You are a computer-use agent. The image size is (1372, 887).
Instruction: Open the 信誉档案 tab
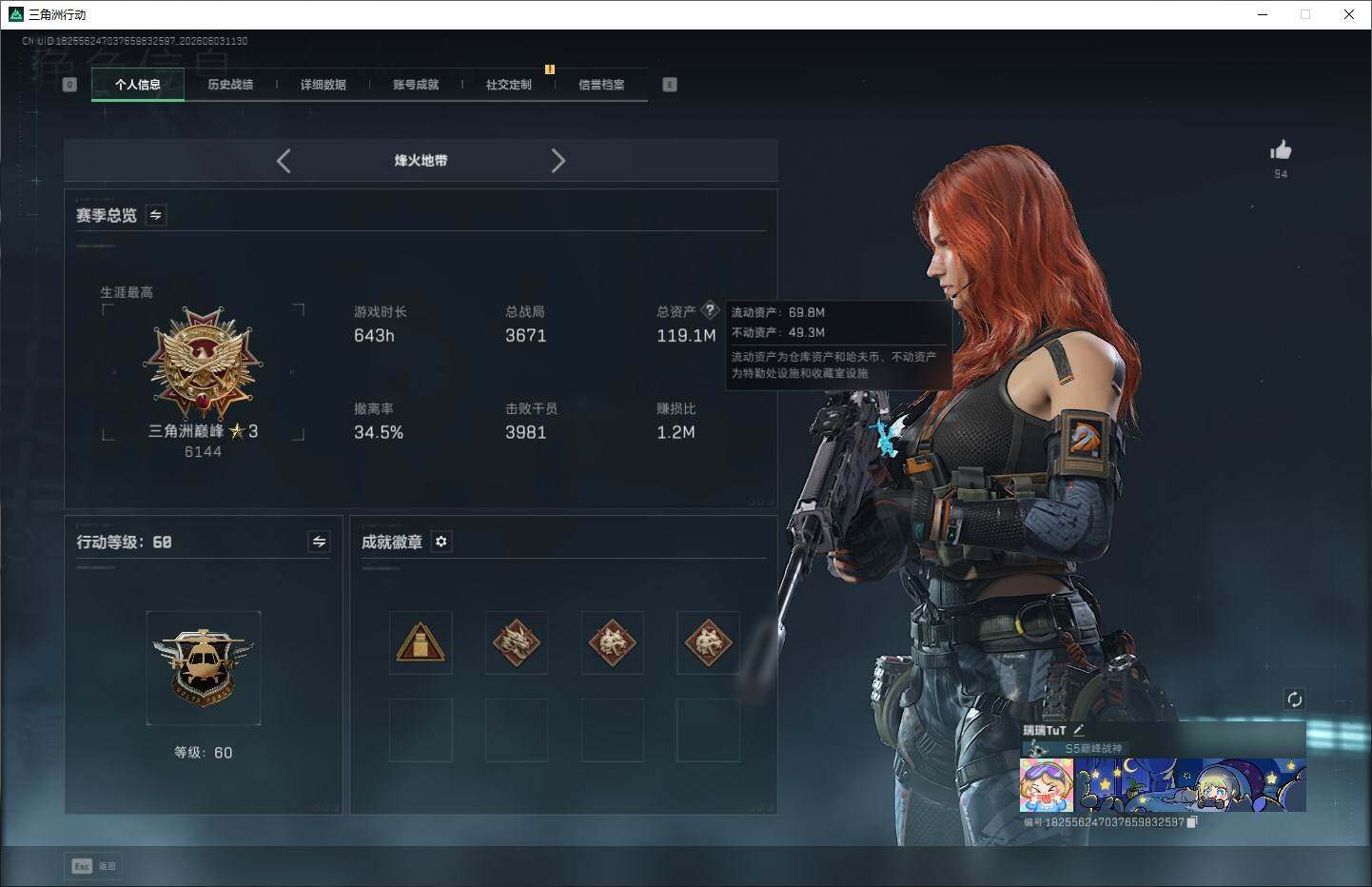pyautogui.click(x=601, y=85)
